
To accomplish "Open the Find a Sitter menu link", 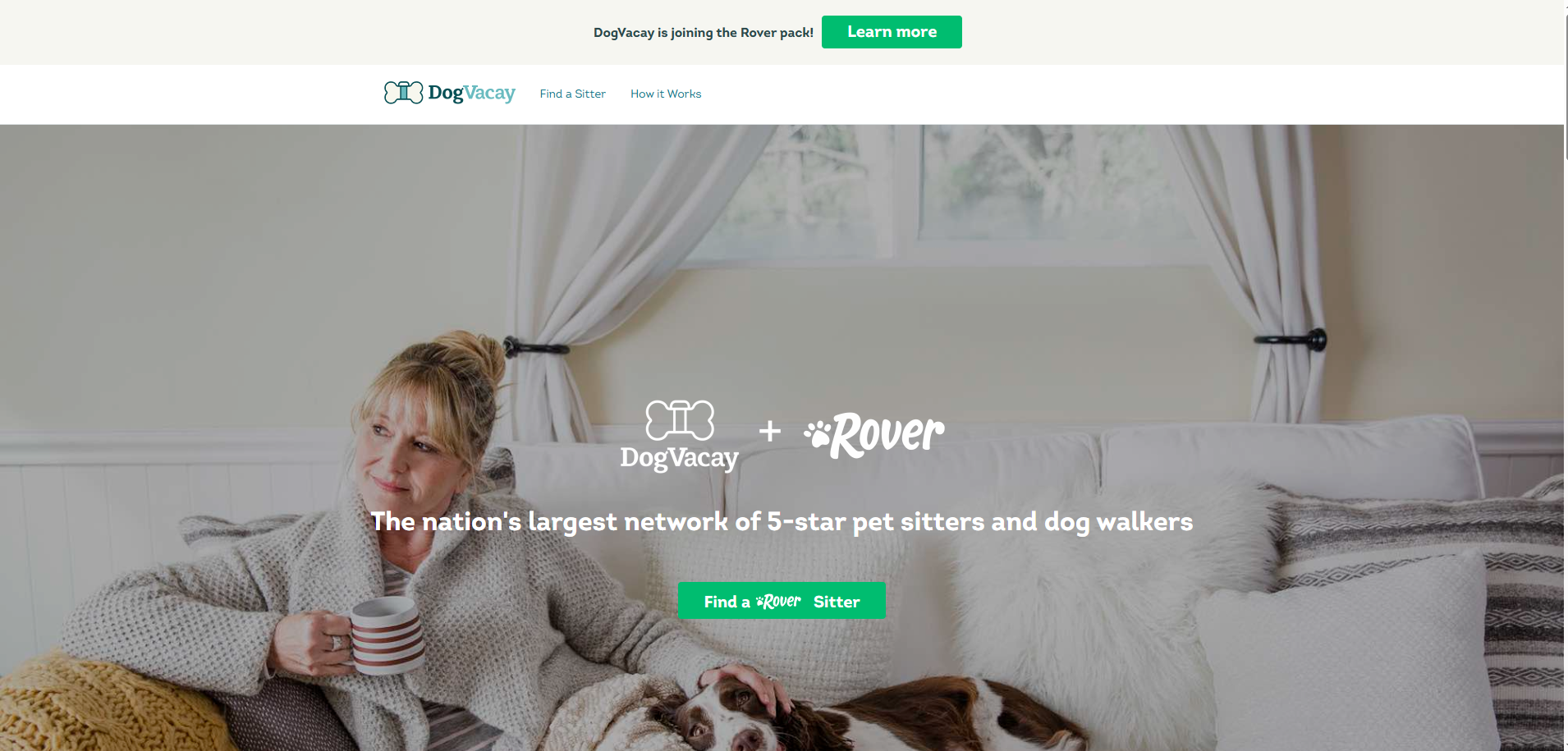I will pyautogui.click(x=572, y=94).
